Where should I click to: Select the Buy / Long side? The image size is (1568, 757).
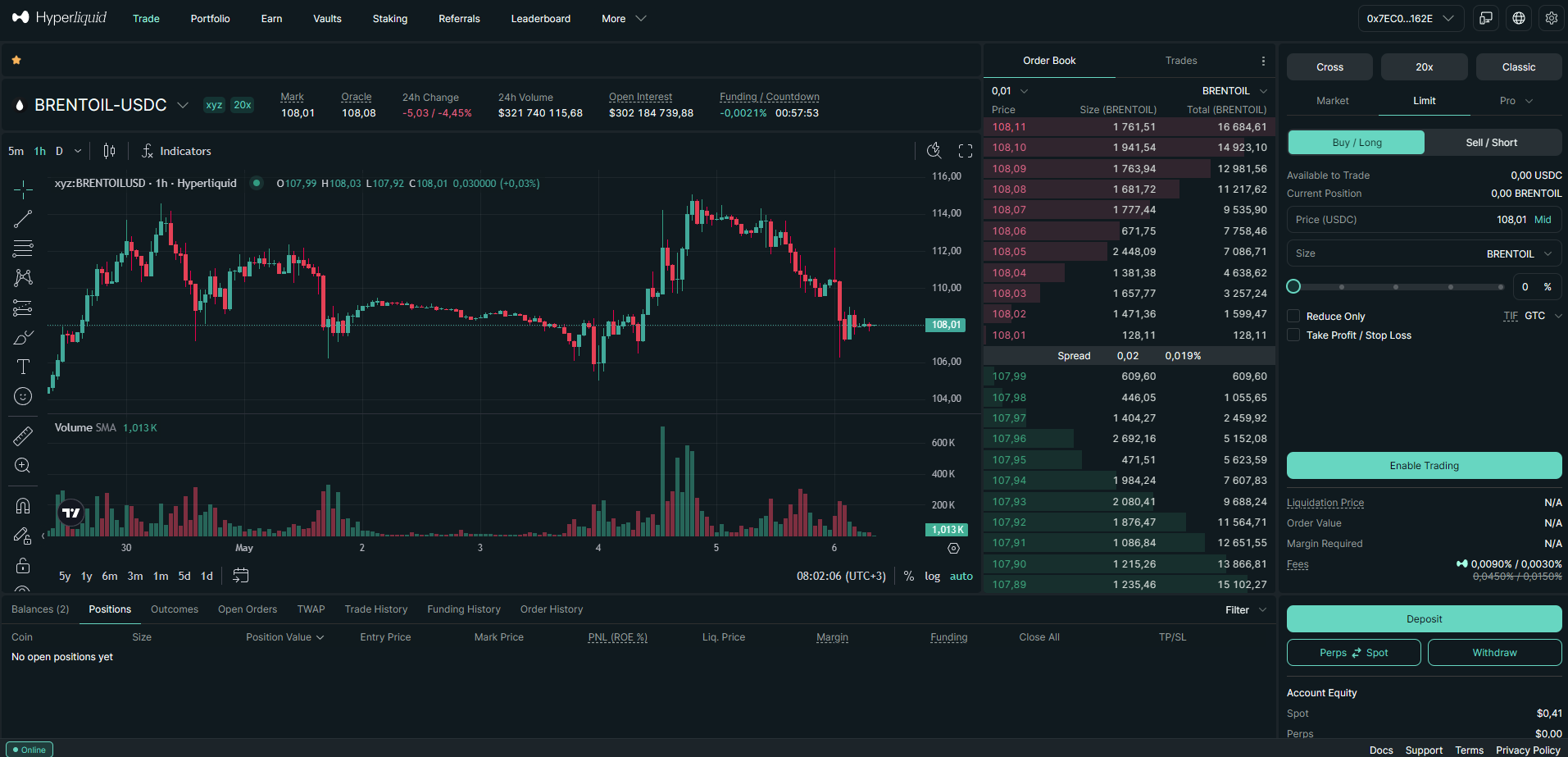tap(1357, 142)
